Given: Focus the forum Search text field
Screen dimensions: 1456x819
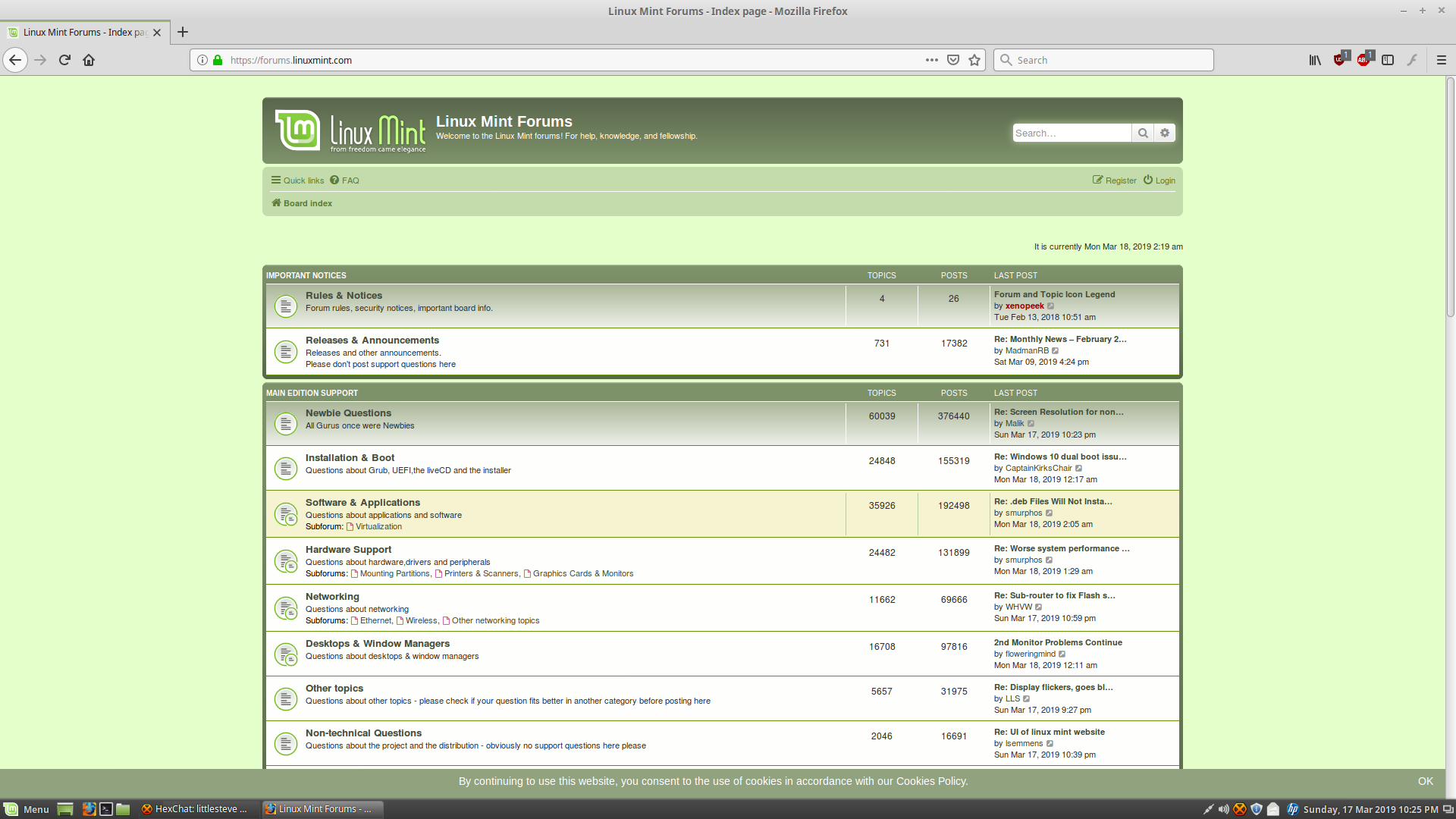Looking at the screenshot, I should click(x=1072, y=133).
